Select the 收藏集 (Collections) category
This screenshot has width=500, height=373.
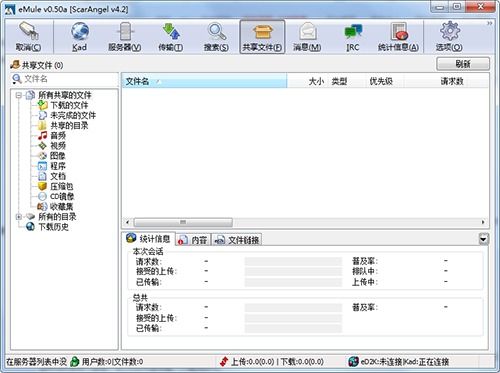click(62, 207)
